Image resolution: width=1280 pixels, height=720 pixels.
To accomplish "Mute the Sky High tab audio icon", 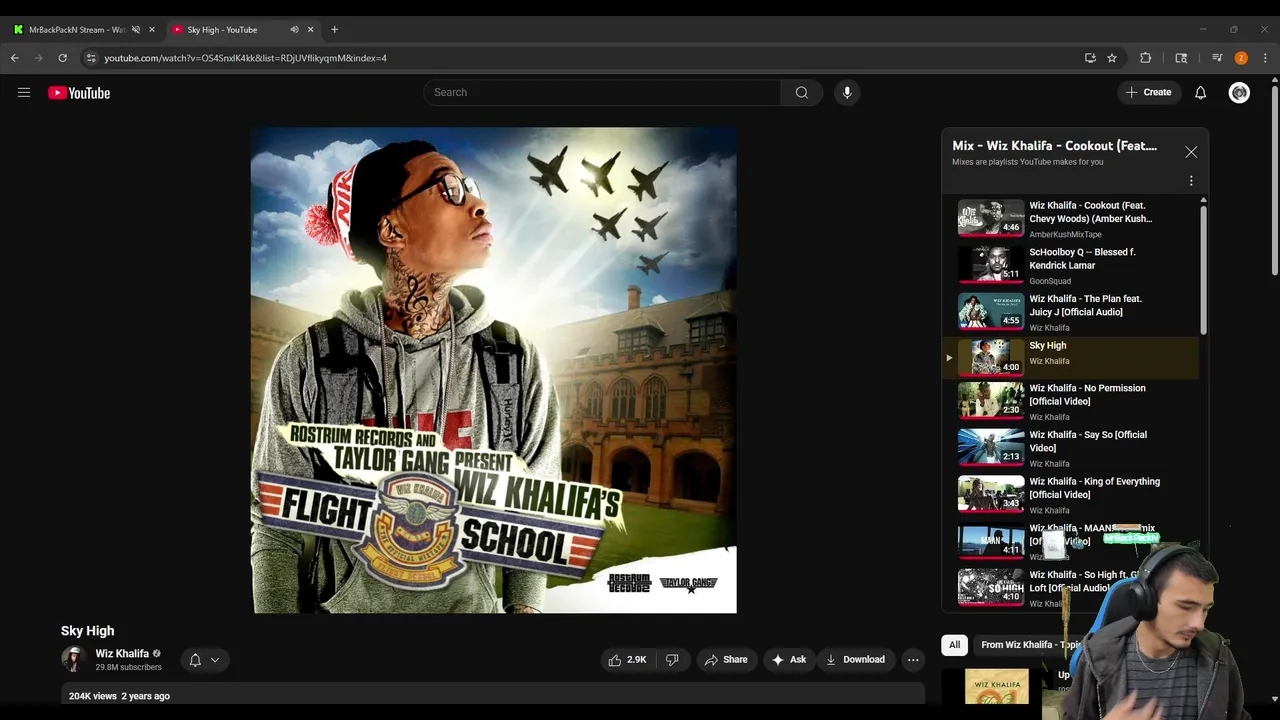I will (294, 30).
